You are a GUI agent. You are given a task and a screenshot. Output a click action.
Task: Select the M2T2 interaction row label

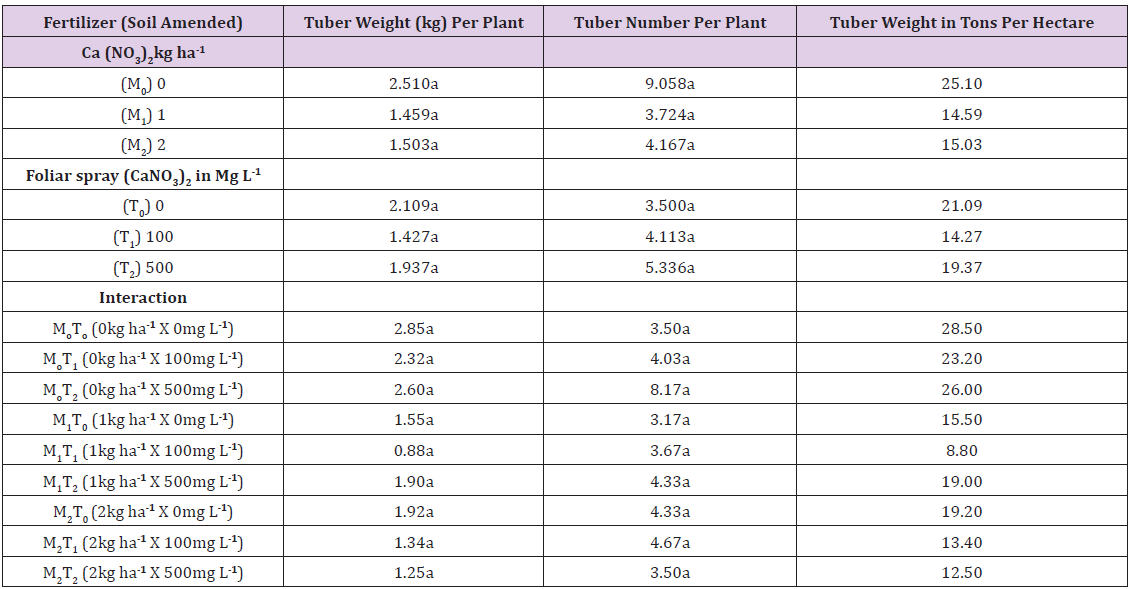(143, 574)
